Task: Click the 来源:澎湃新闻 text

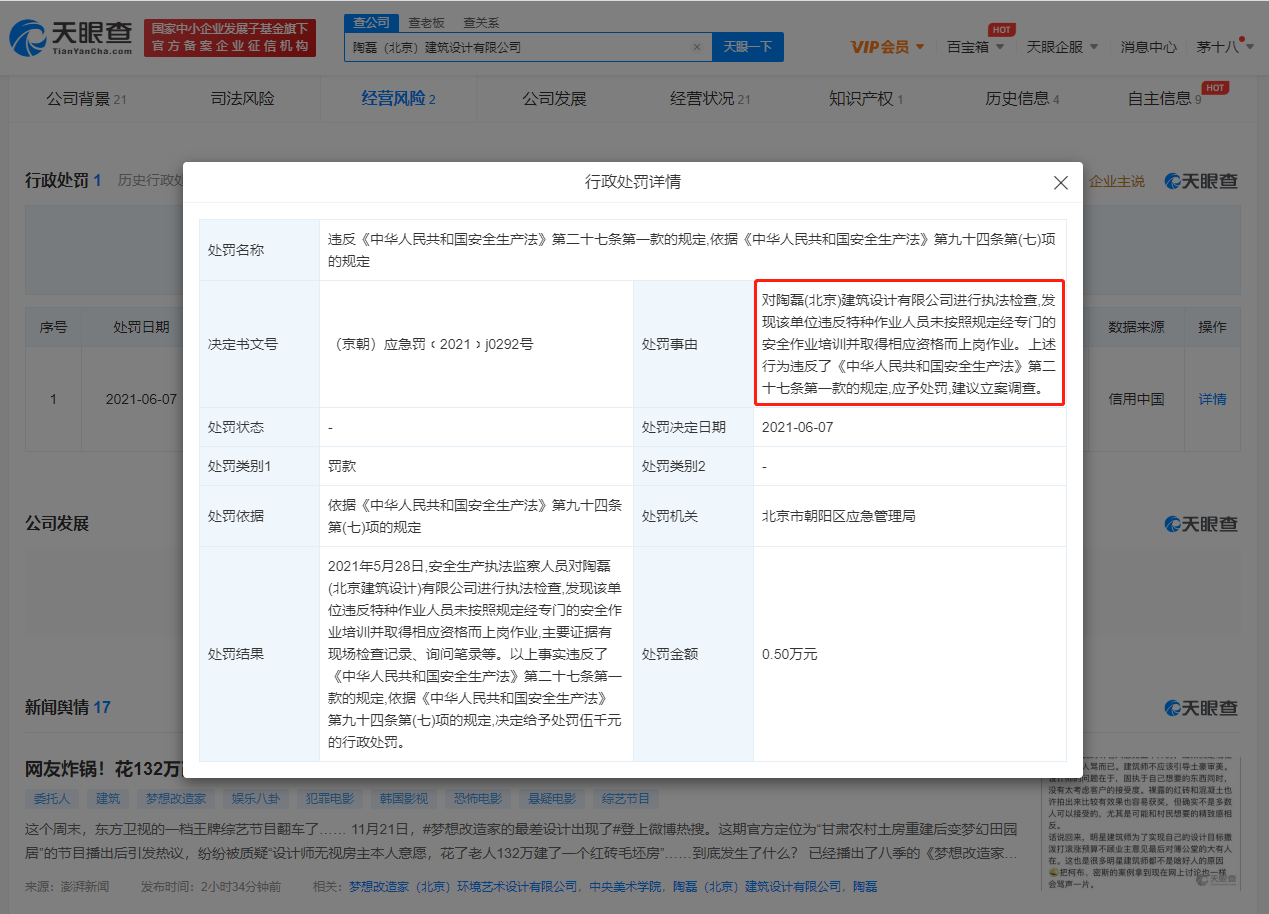Action: tap(67, 886)
